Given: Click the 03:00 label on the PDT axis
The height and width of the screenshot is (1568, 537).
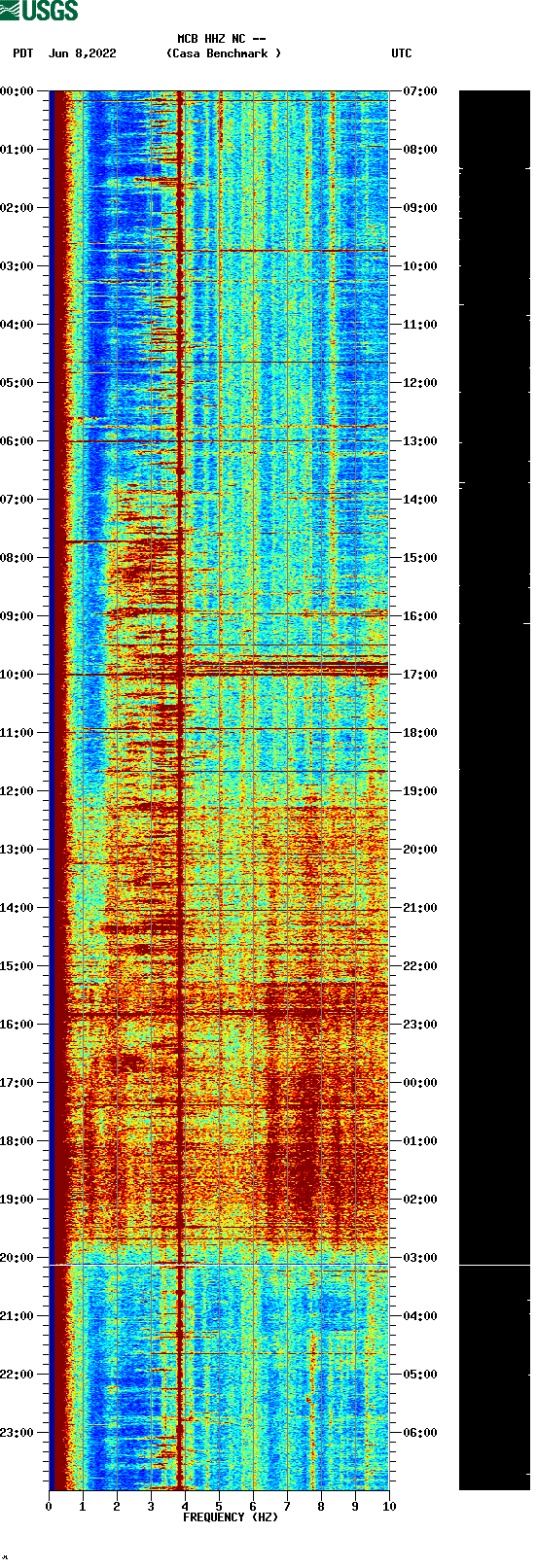Looking at the screenshot, I should click(x=17, y=266).
